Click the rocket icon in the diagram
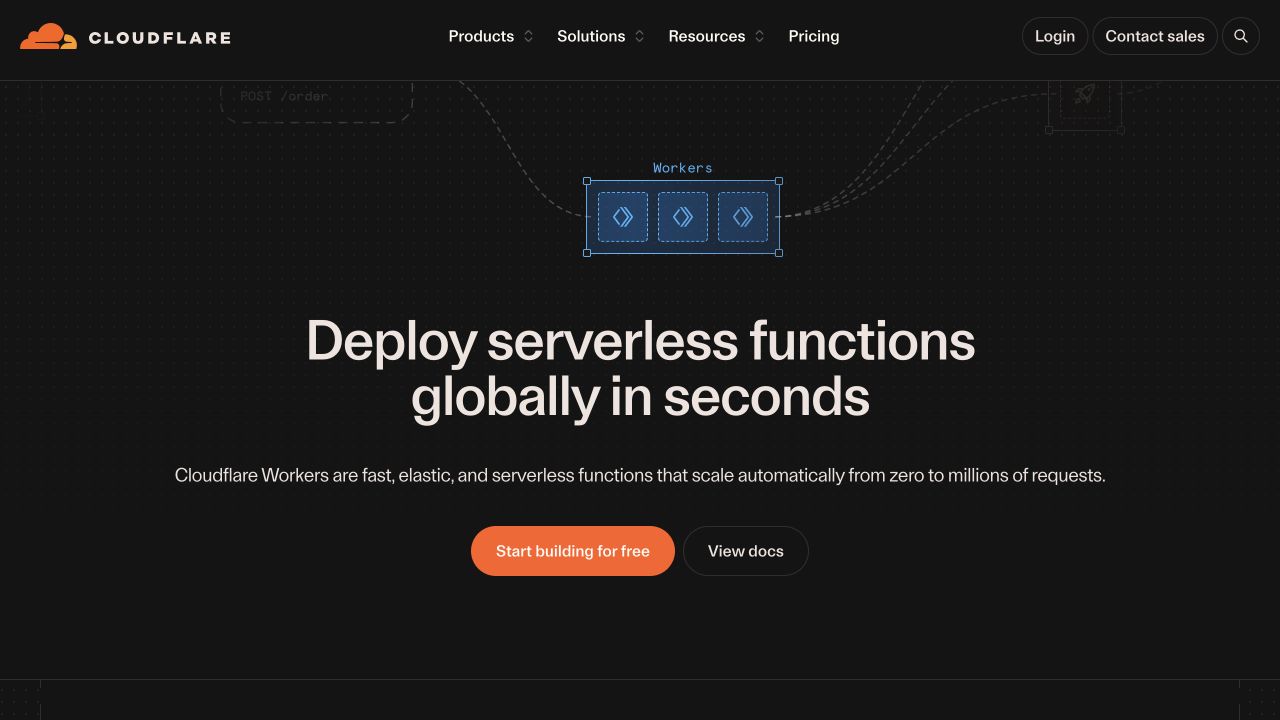 [x=1085, y=94]
